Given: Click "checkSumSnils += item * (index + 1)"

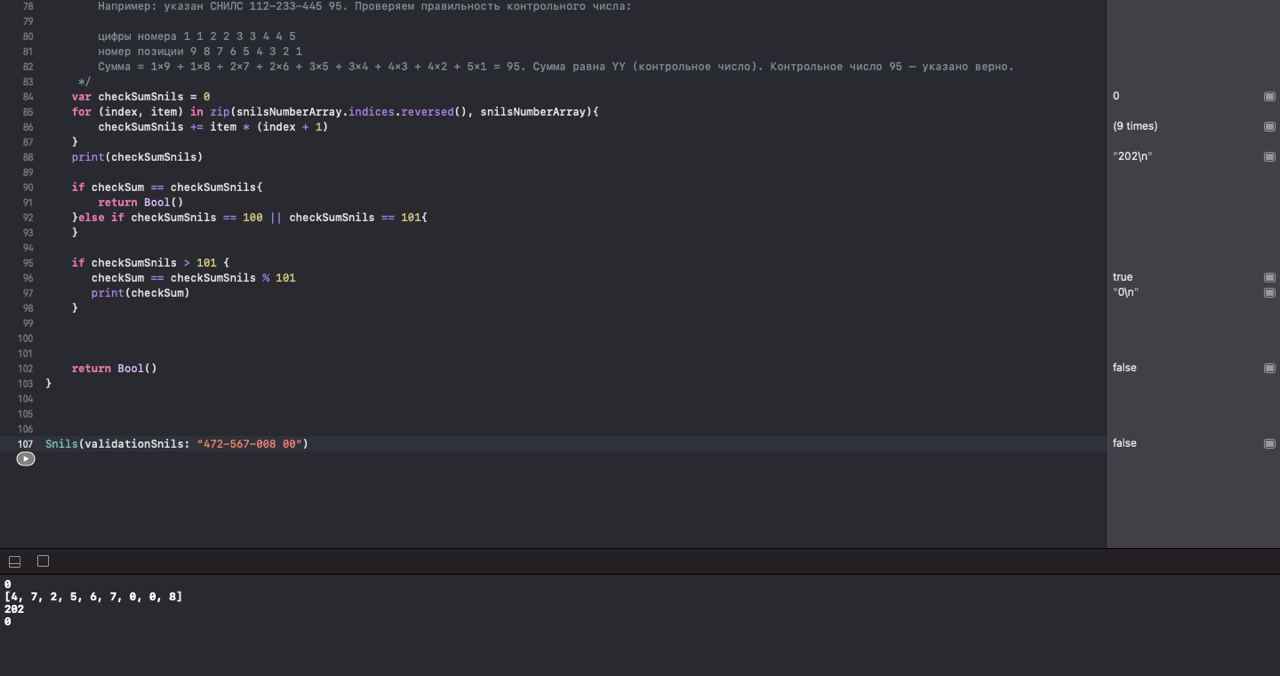Looking at the screenshot, I should click(213, 127).
